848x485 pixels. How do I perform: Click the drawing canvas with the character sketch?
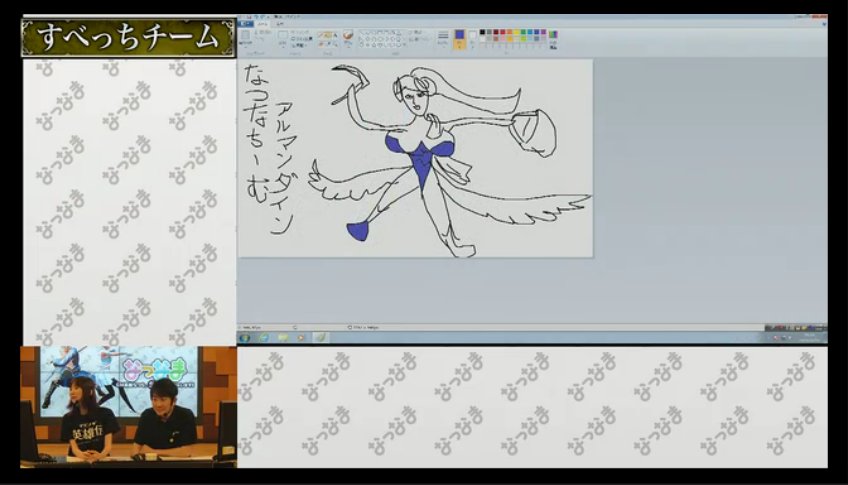[x=415, y=158]
